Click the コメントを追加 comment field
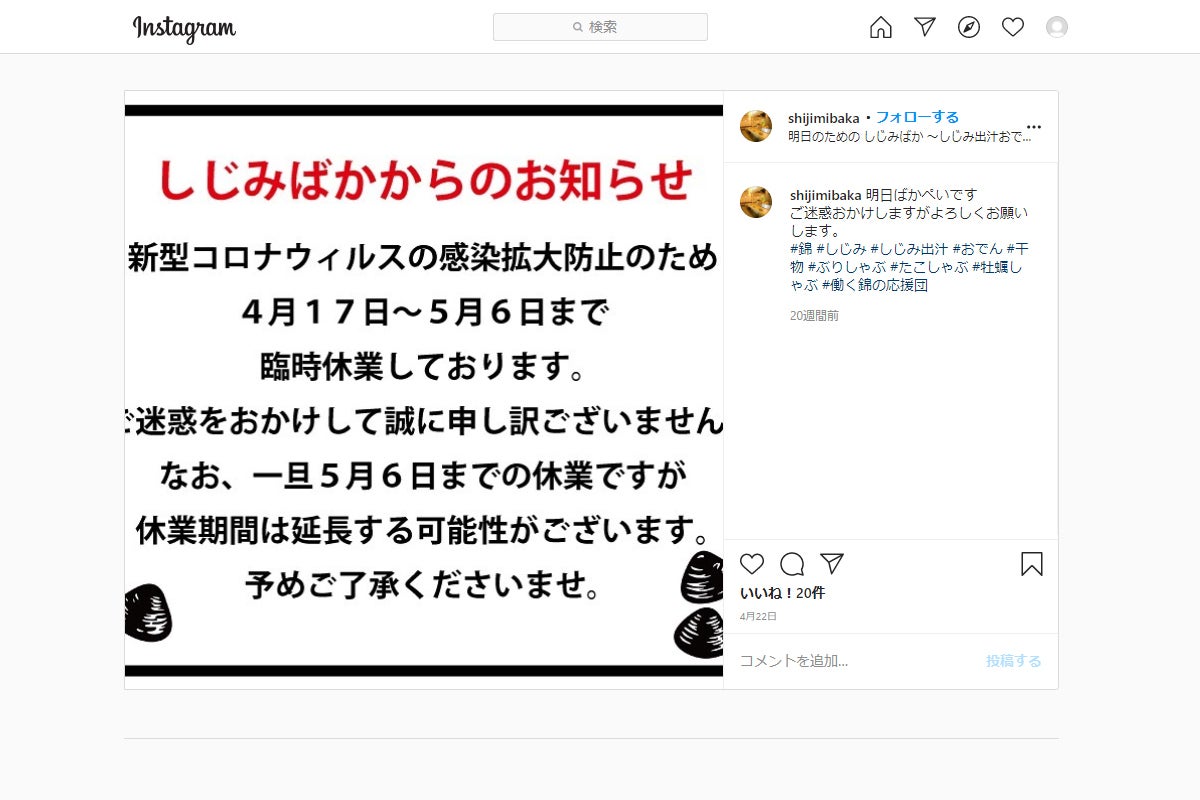The height and width of the screenshot is (800, 1200). 850,661
